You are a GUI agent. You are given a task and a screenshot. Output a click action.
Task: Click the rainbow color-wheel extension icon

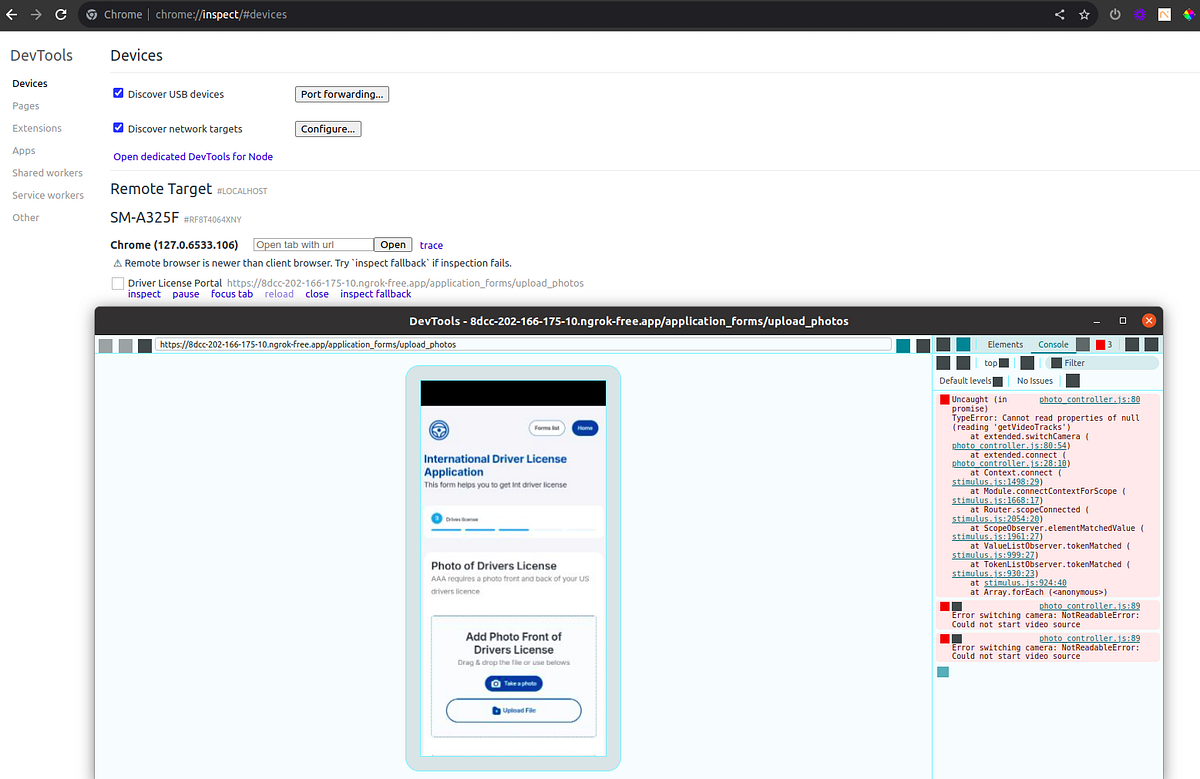[x=1189, y=14]
